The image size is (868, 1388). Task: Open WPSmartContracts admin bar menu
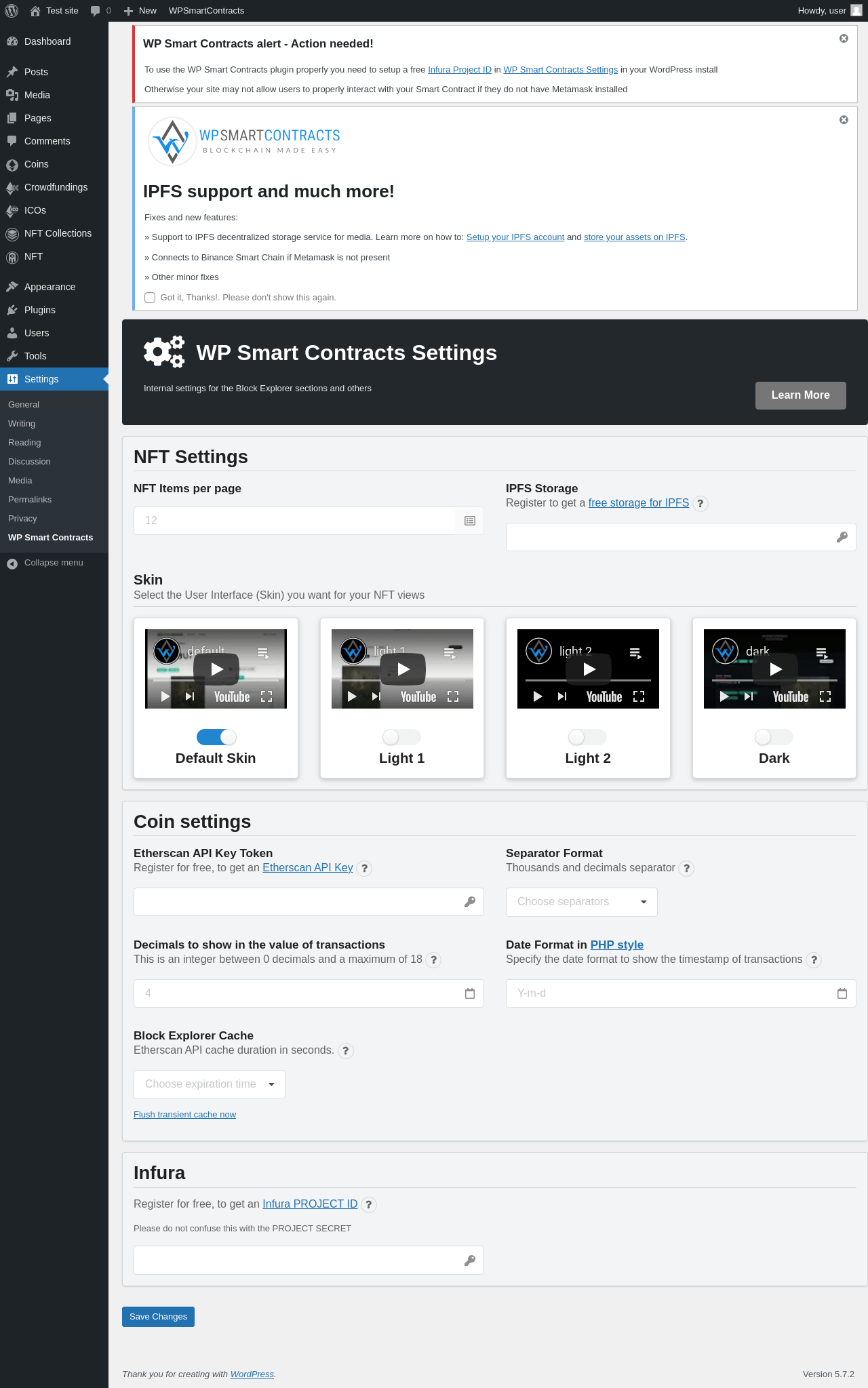[x=206, y=11]
